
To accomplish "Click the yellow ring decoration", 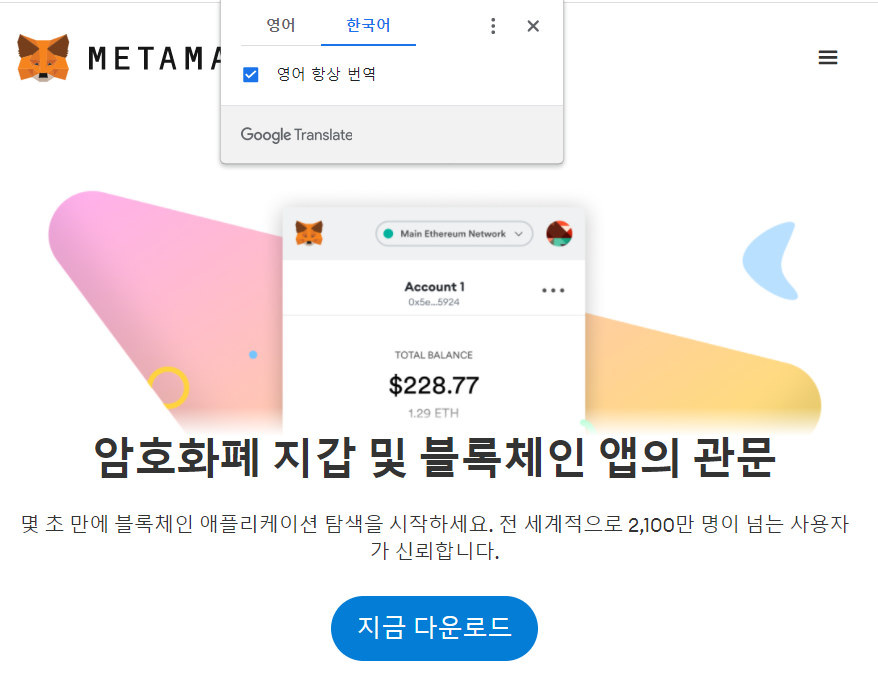I will (169, 387).
